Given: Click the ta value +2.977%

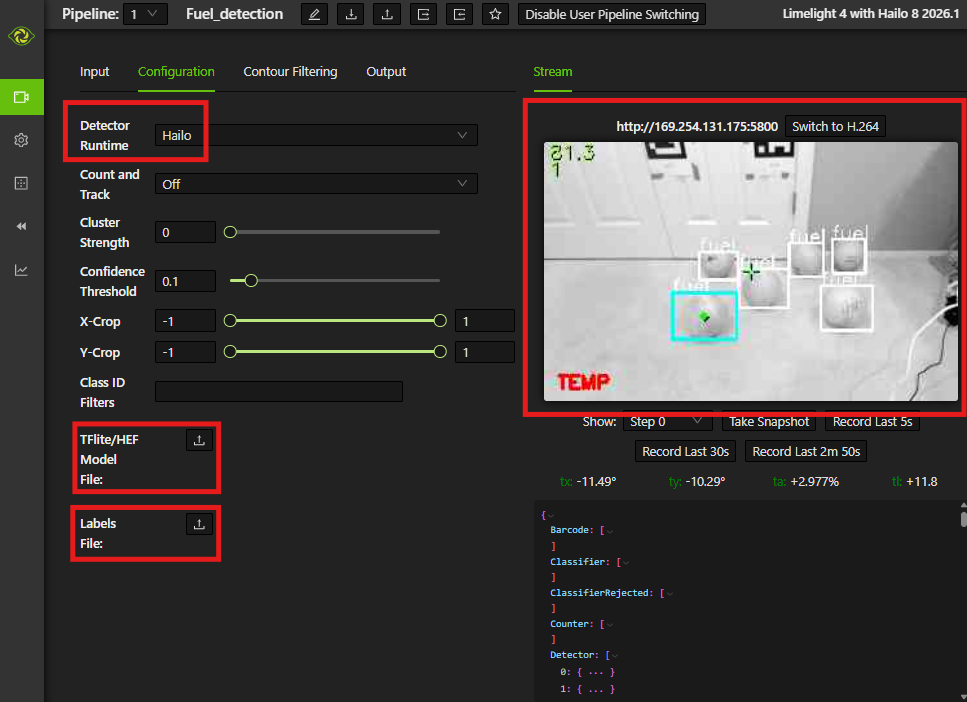Looking at the screenshot, I should (815, 482).
